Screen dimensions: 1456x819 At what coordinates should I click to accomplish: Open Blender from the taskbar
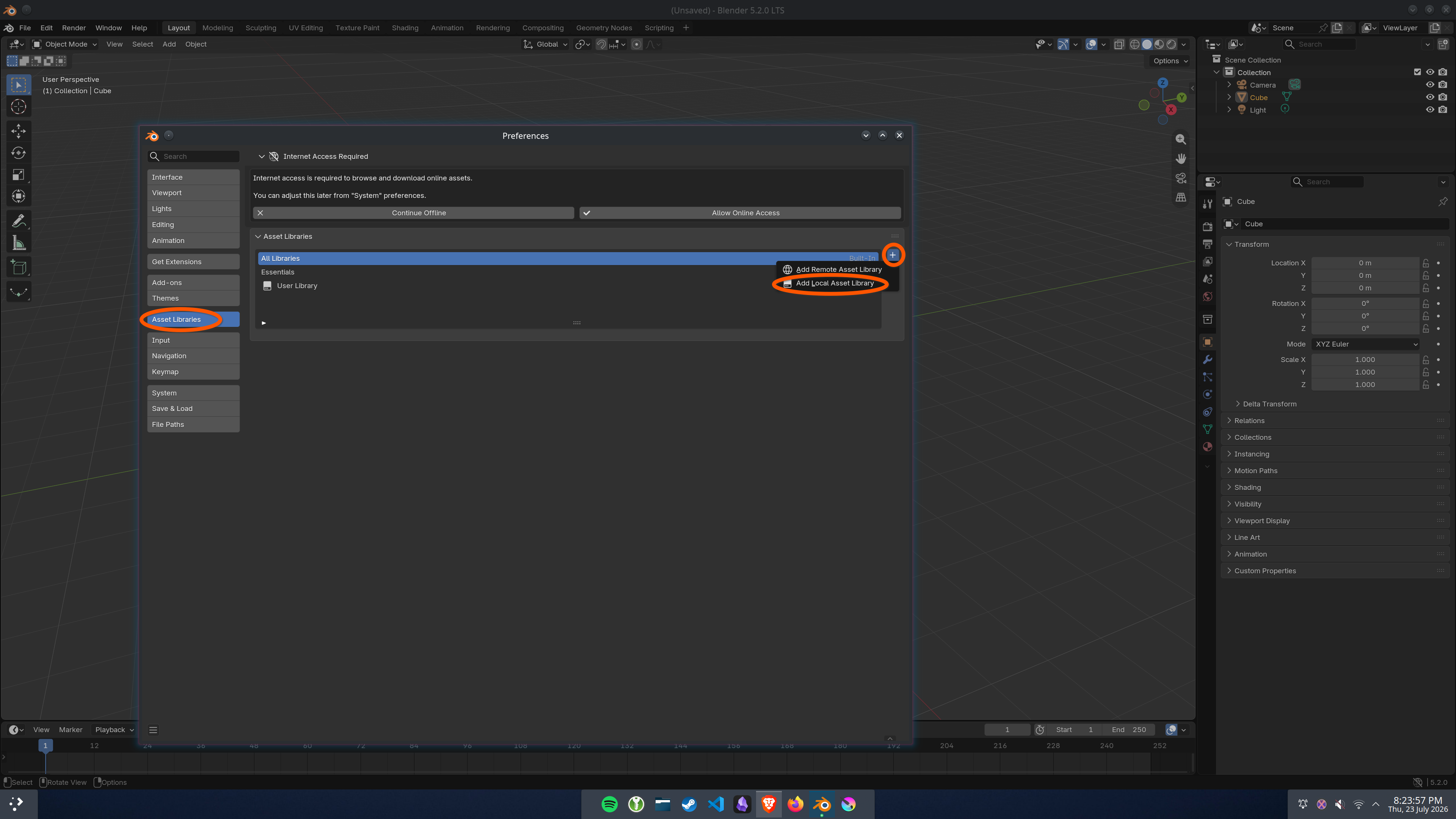(822, 804)
